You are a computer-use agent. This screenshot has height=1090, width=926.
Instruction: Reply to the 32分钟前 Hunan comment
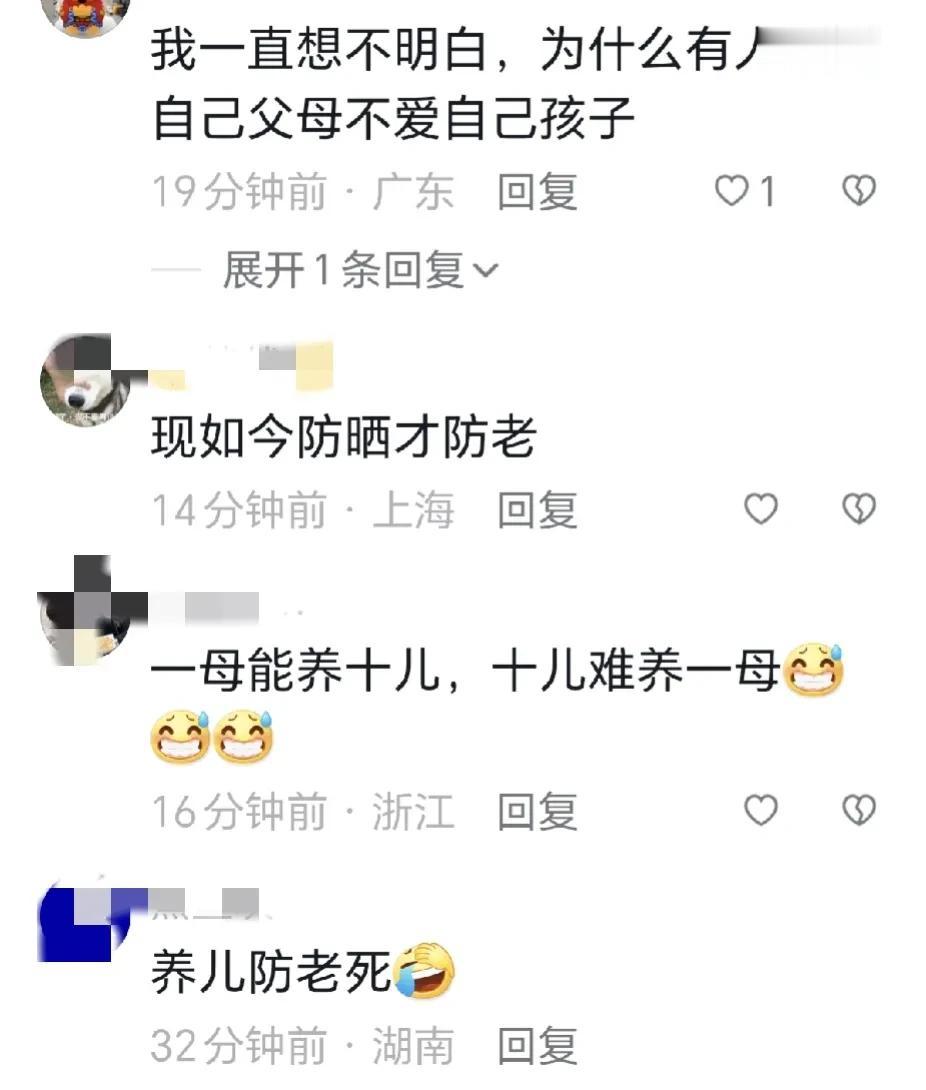pos(537,1045)
